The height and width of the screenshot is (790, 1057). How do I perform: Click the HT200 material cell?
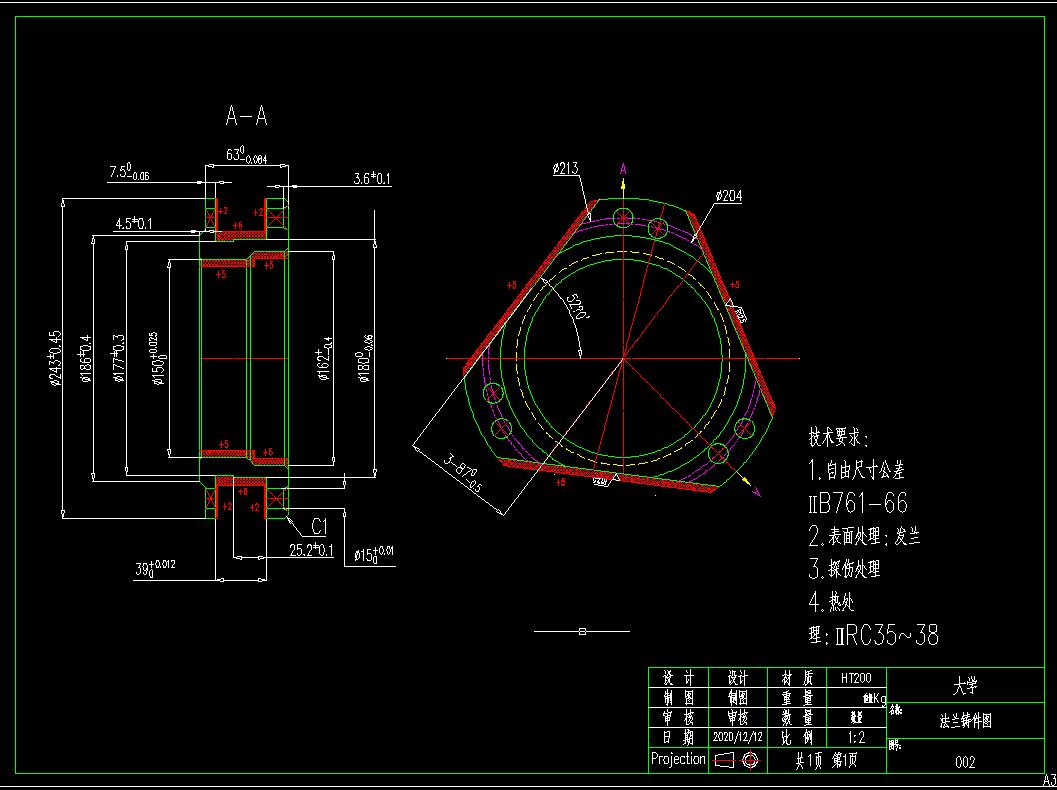click(856, 678)
